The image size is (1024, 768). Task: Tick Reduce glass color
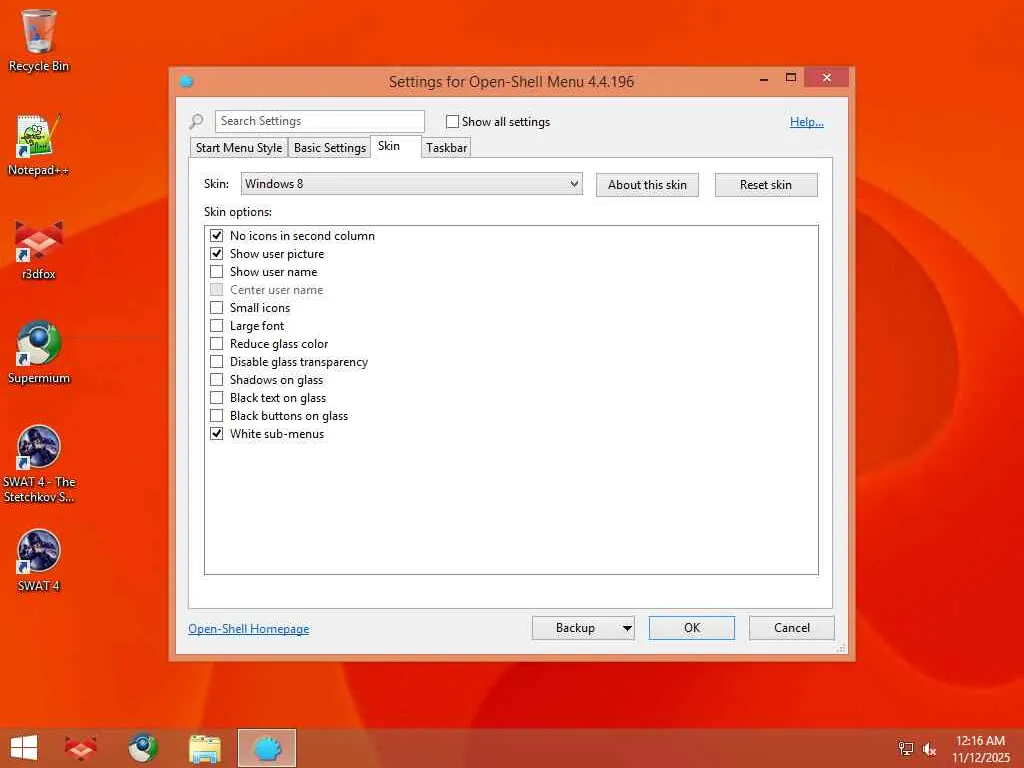tap(216, 344)
